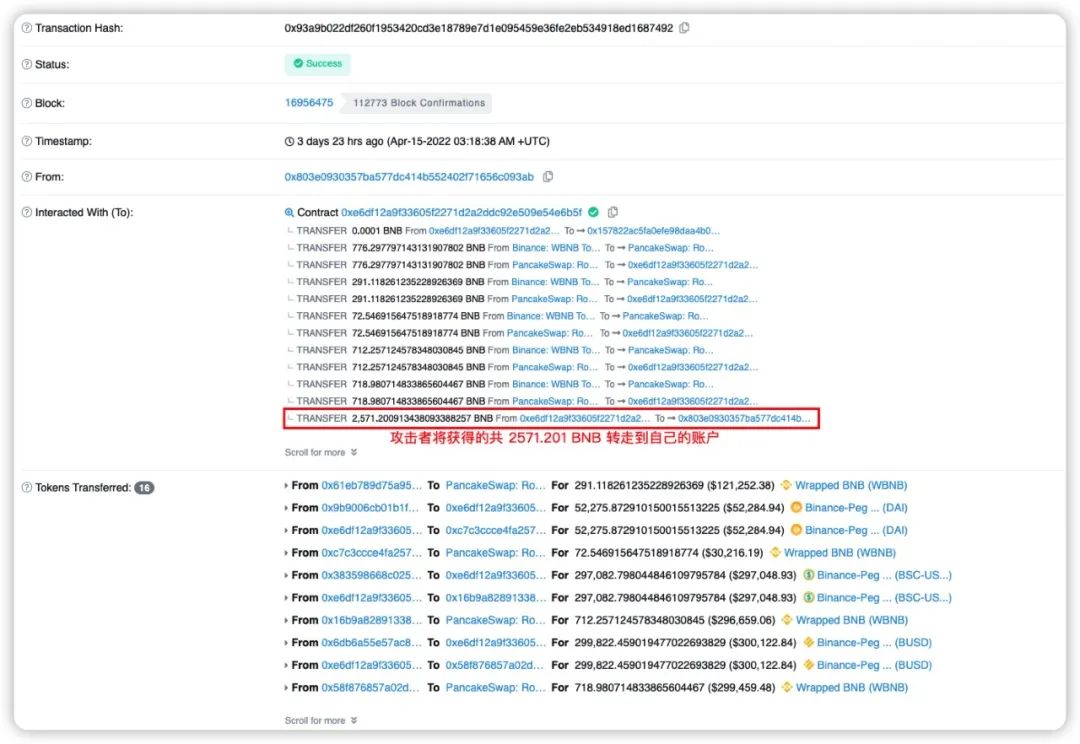Click DAI token icon in 0x9b9006cb01b1f row
Viewport: 1080px width, 744px height.
796,508
